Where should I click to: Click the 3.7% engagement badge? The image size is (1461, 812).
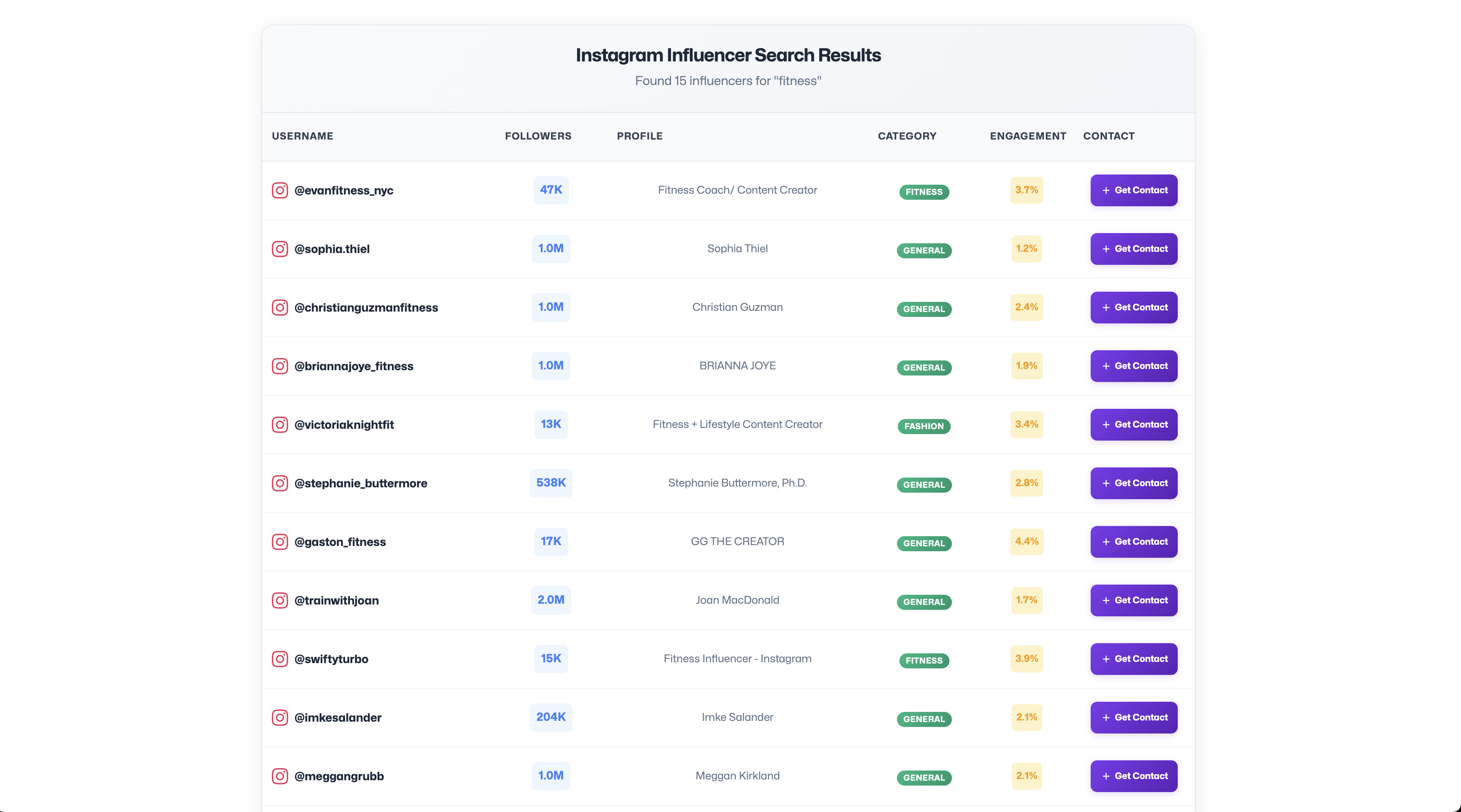tap(1026, 190)
